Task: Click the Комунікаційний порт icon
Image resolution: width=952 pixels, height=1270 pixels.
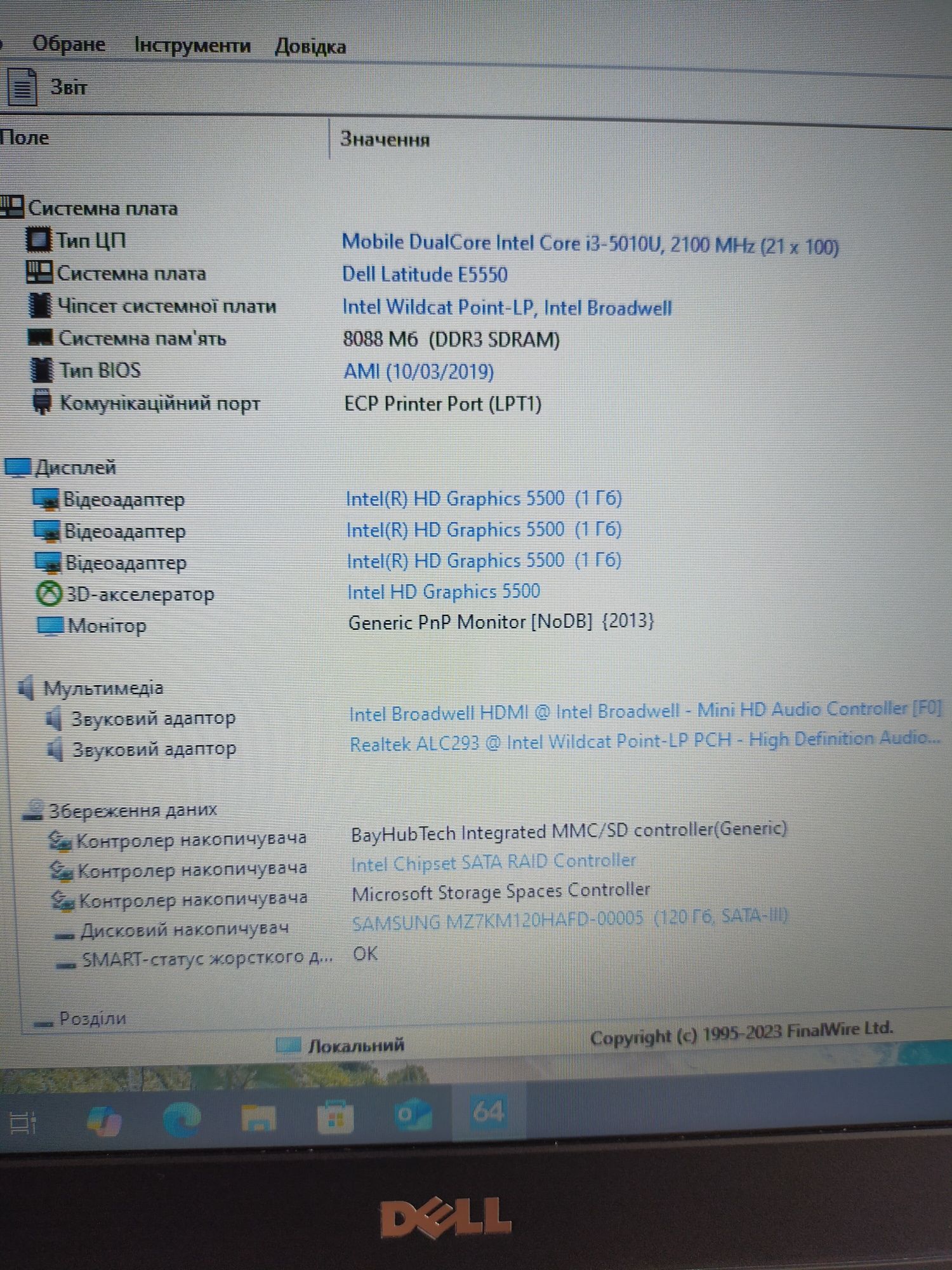Action: point(42,402)
